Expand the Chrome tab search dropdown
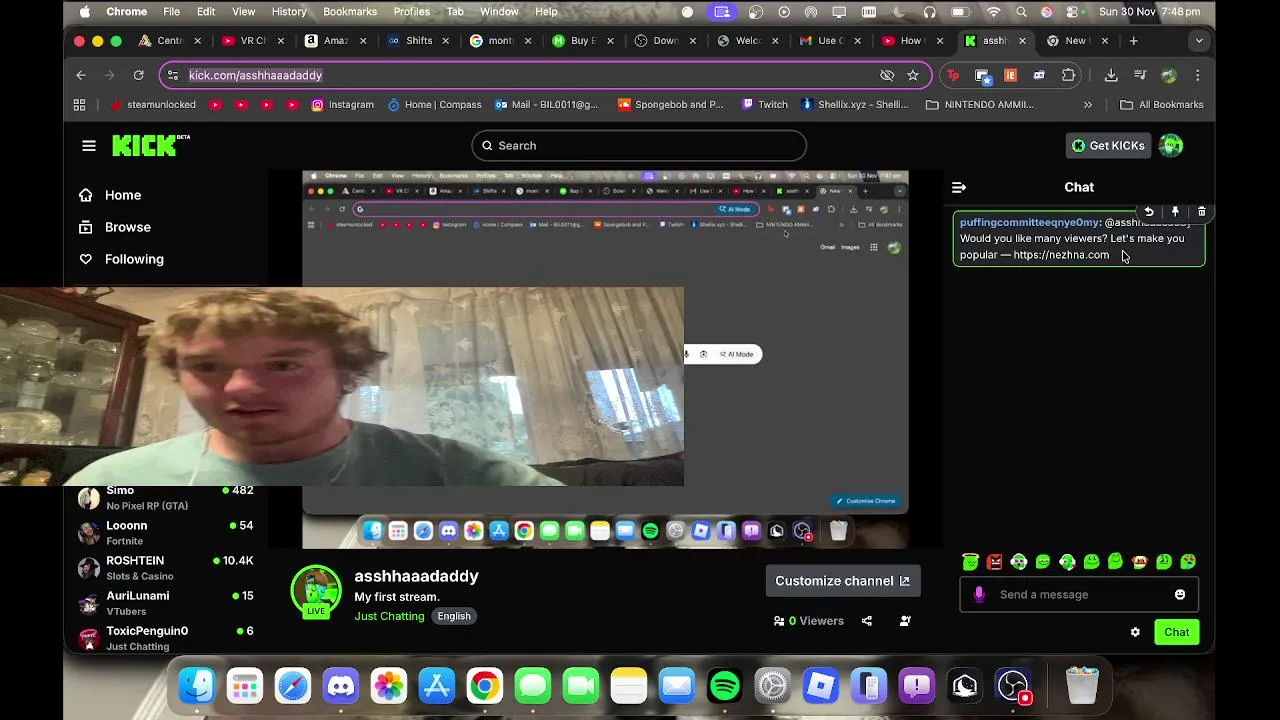 [1198, 41]
